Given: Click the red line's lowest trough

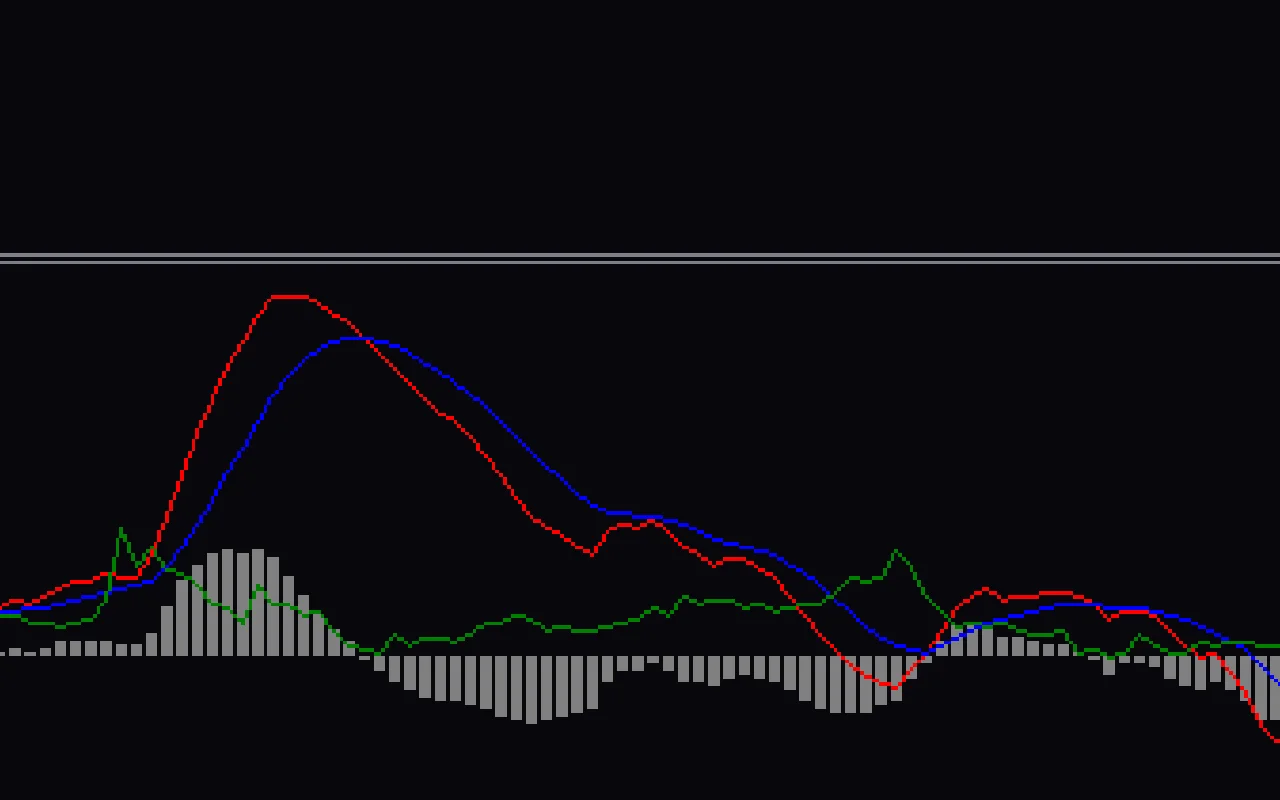Looking at the screenshot, I should 895,686.
